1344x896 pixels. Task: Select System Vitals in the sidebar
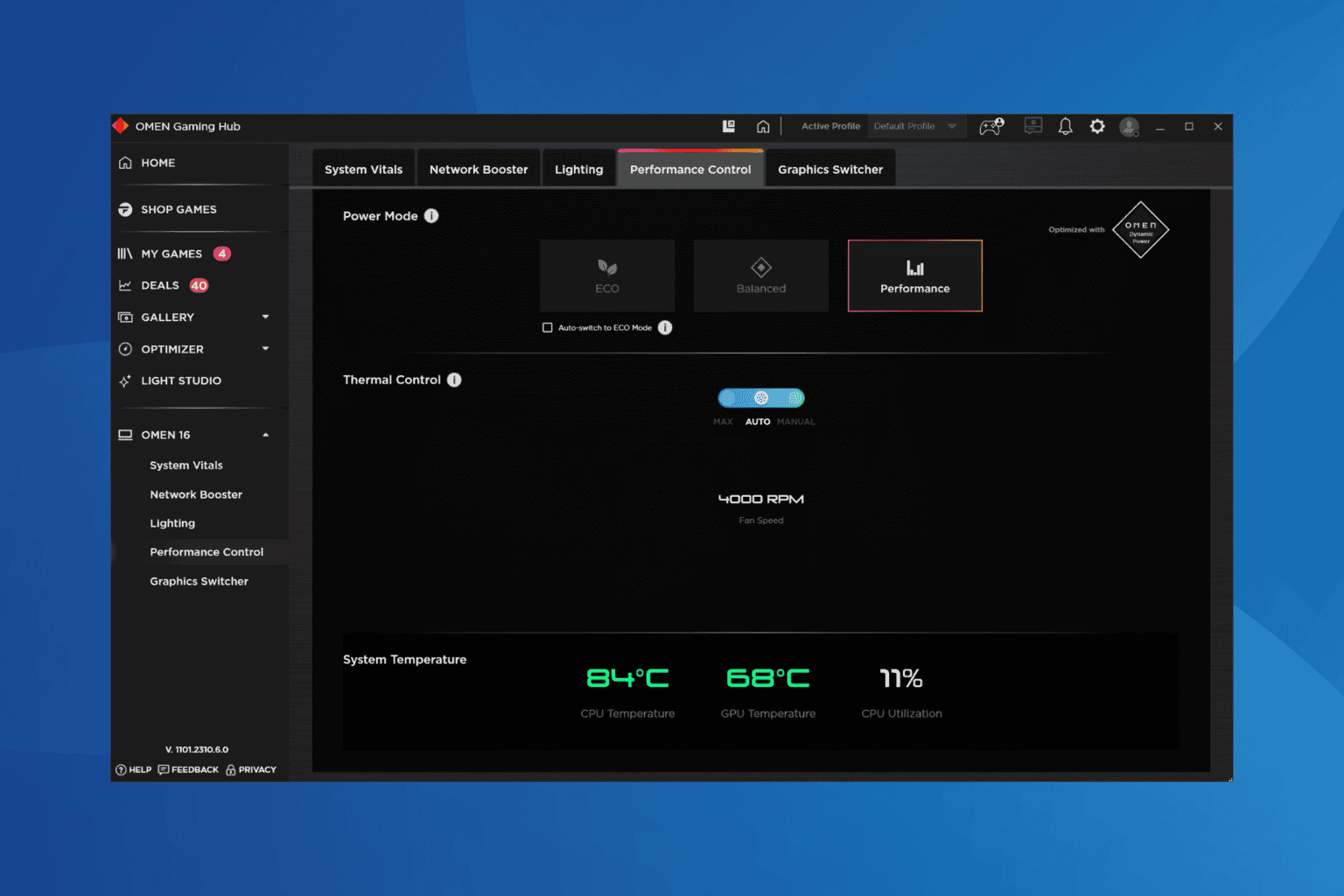(186, 465)
